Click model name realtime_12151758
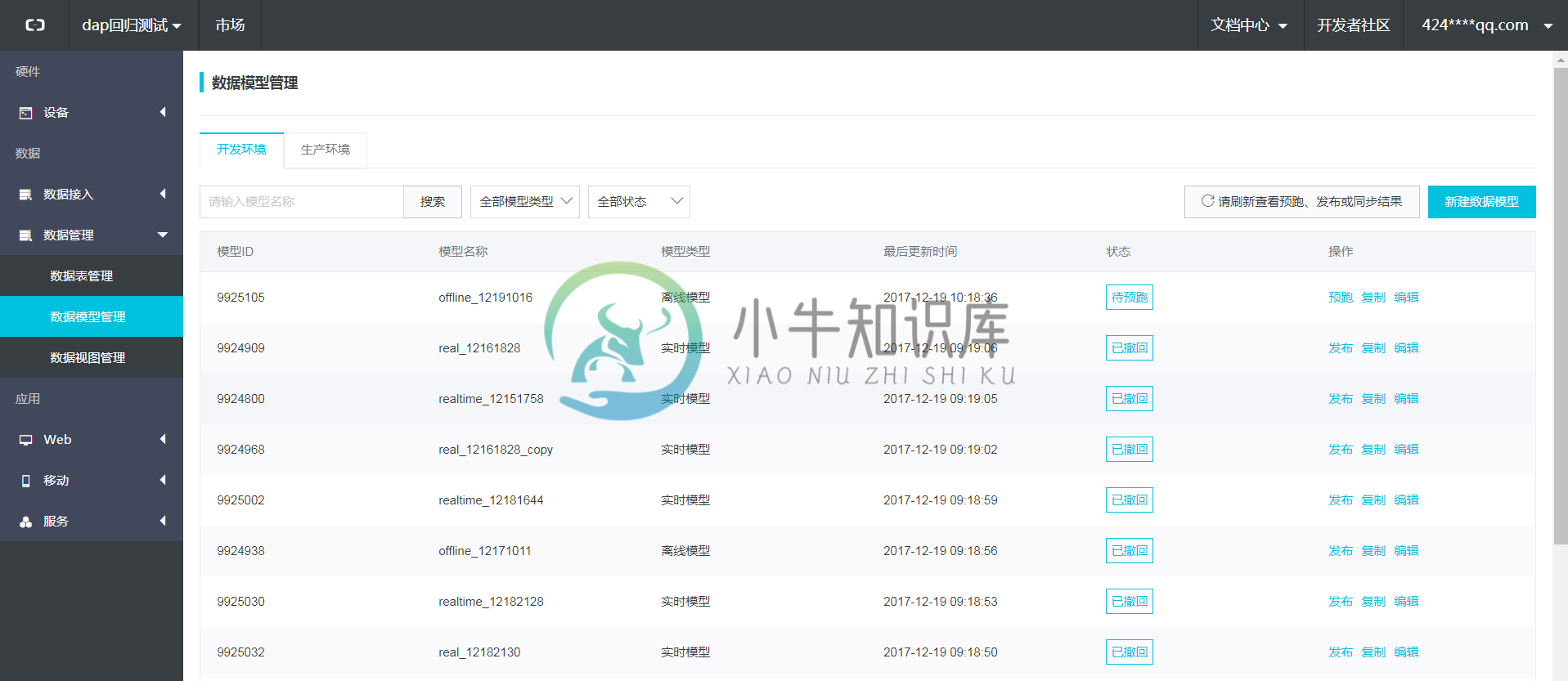Viewport: 1568px width, 681px height. click(491, 399)
